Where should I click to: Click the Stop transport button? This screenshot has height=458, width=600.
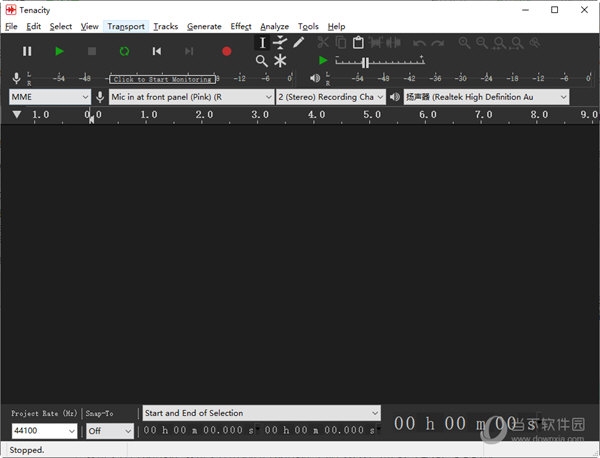(x=92, y=51)
